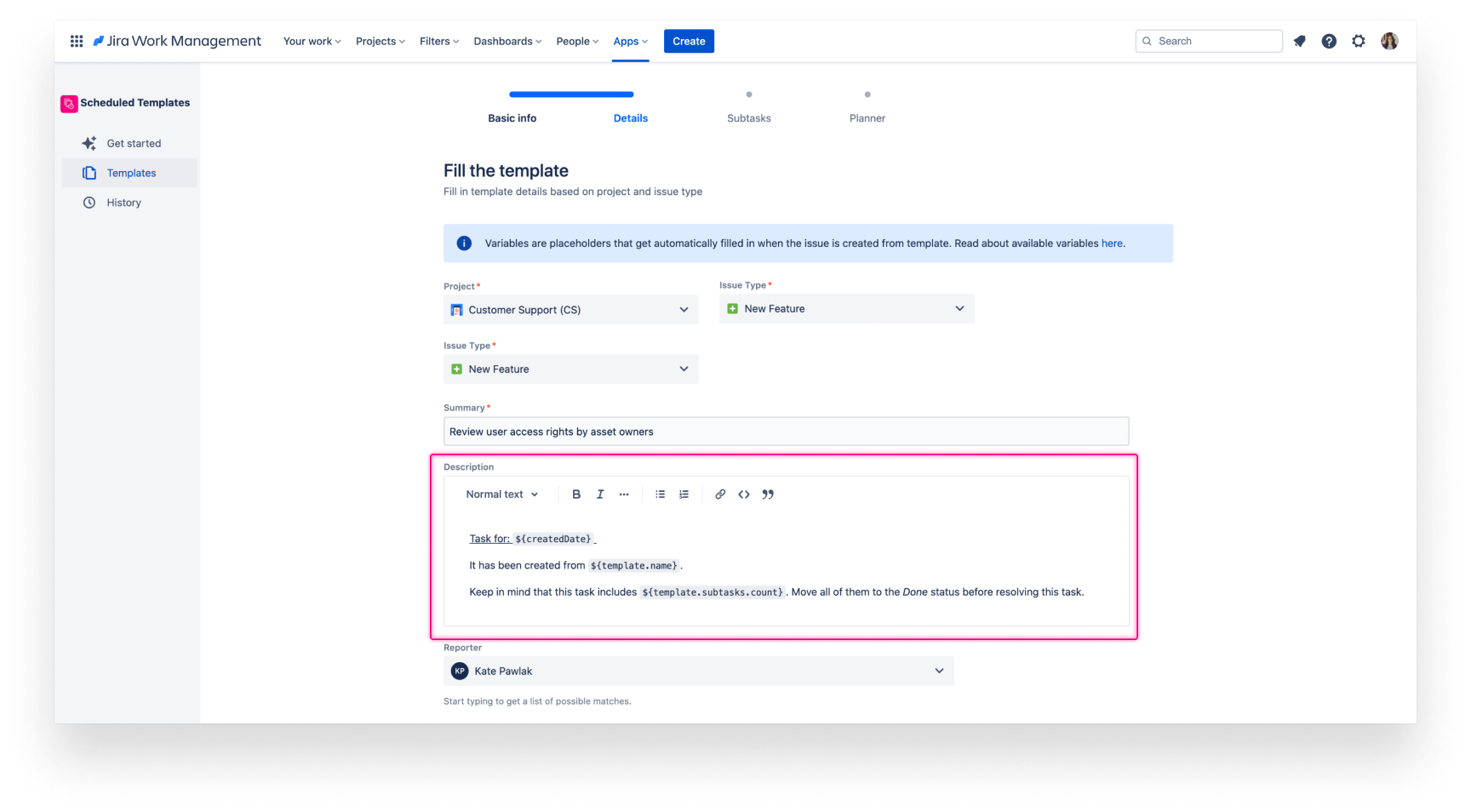Click the Summary text field
This screenshot has width=1471, height=812.
pos(786,432)
